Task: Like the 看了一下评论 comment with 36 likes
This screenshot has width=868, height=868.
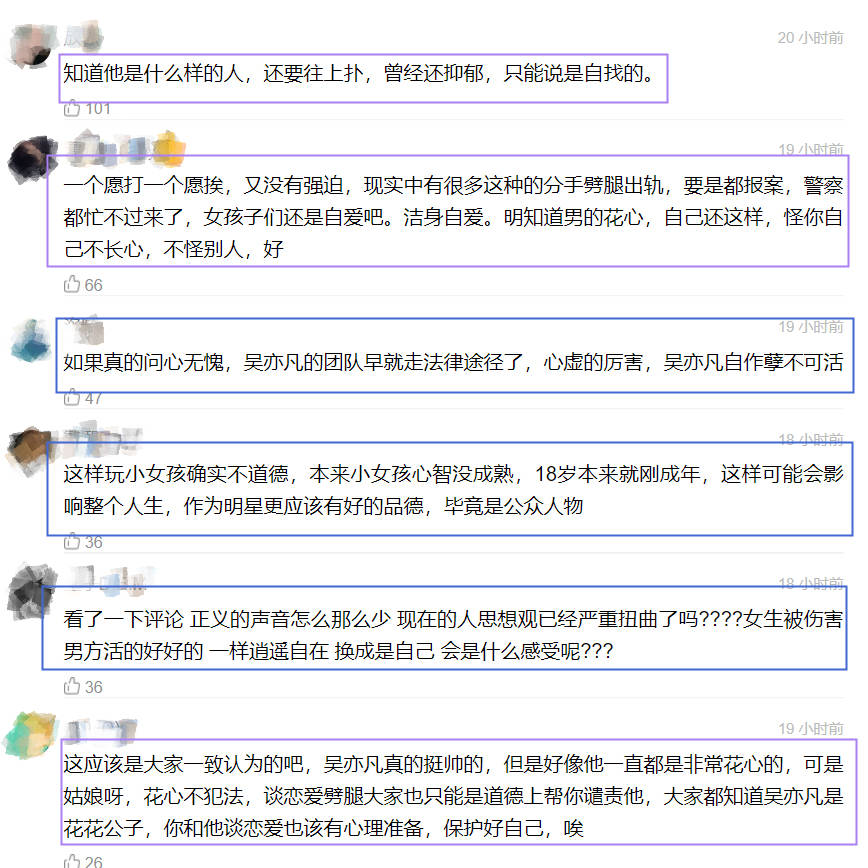Action: [x=72, y=686]
